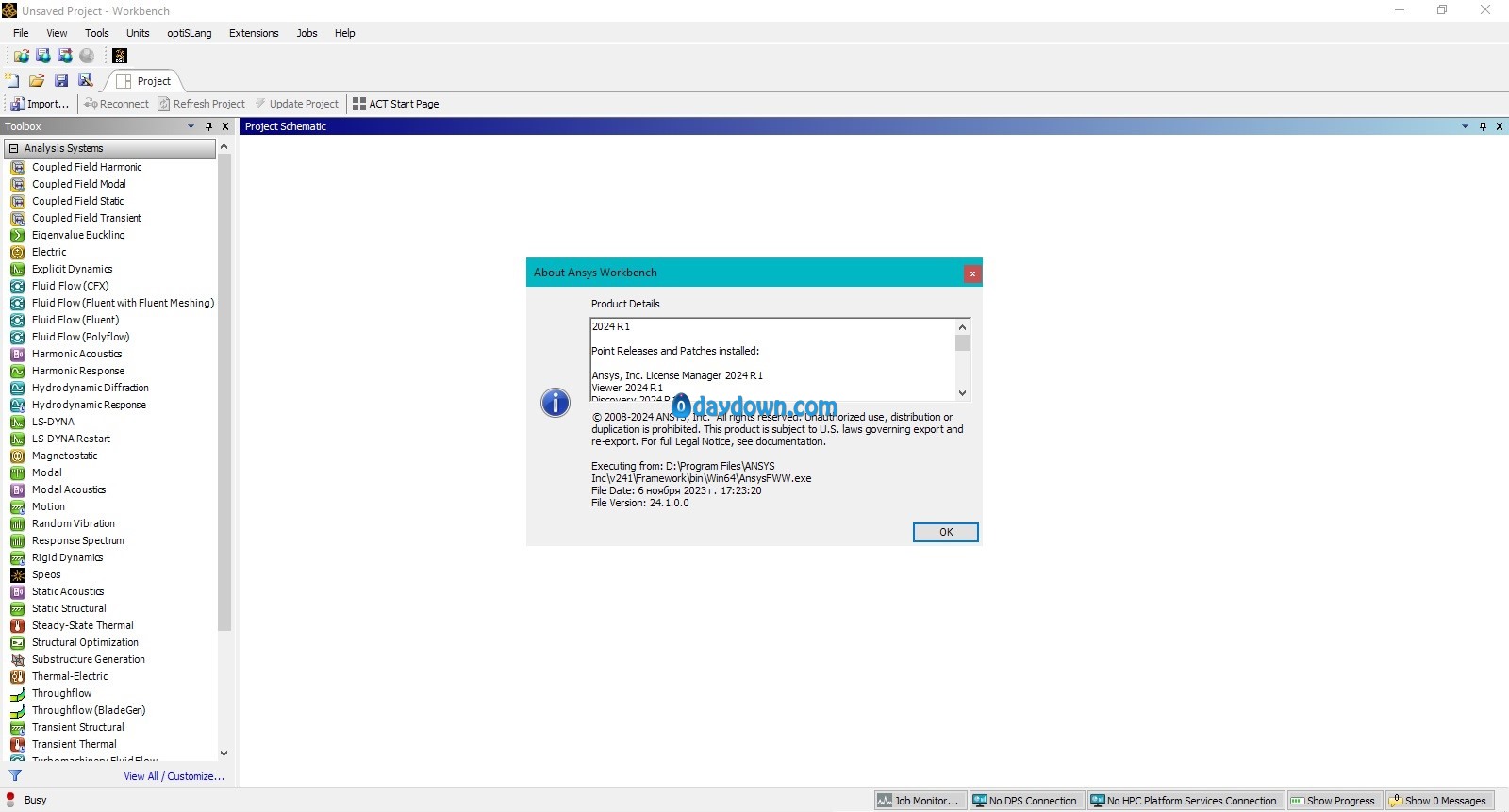Click the Open project folder icon
The image size is (1509, 812).
37,80
